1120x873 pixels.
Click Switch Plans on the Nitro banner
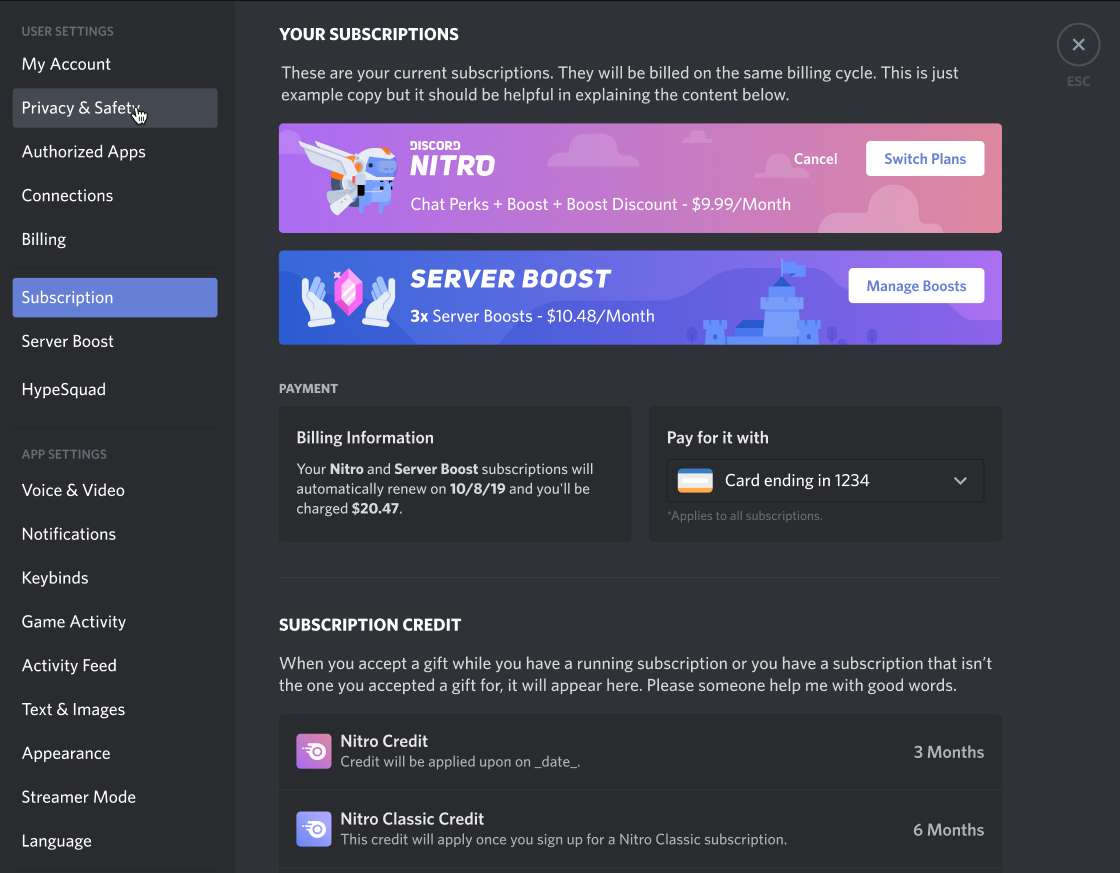click(x=924, y=158)
